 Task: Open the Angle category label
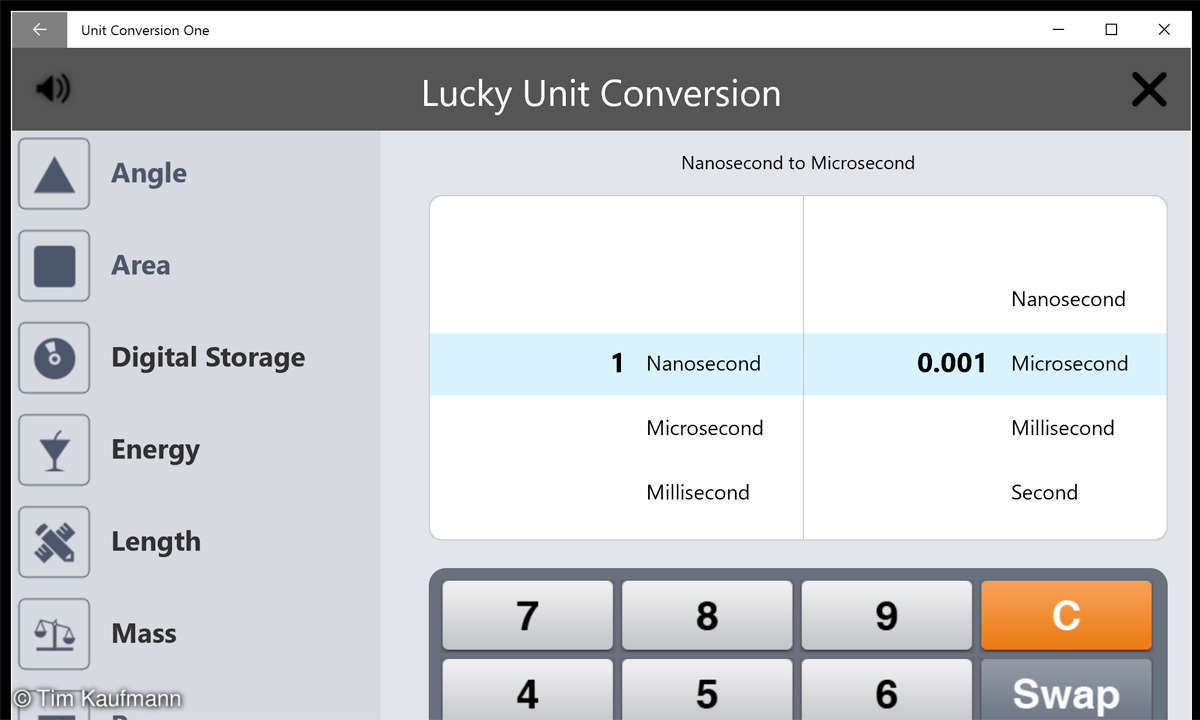149,173
